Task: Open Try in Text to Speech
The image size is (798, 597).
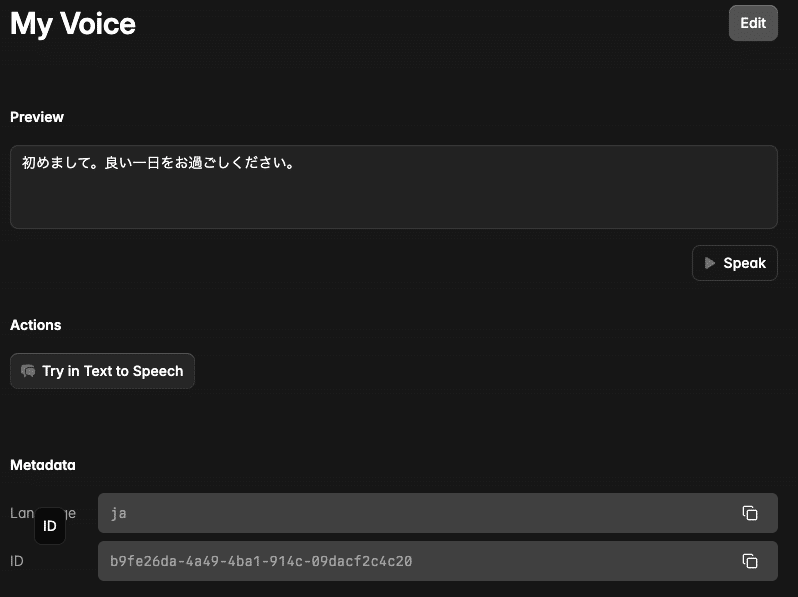Action: click(x=102, y=371)
